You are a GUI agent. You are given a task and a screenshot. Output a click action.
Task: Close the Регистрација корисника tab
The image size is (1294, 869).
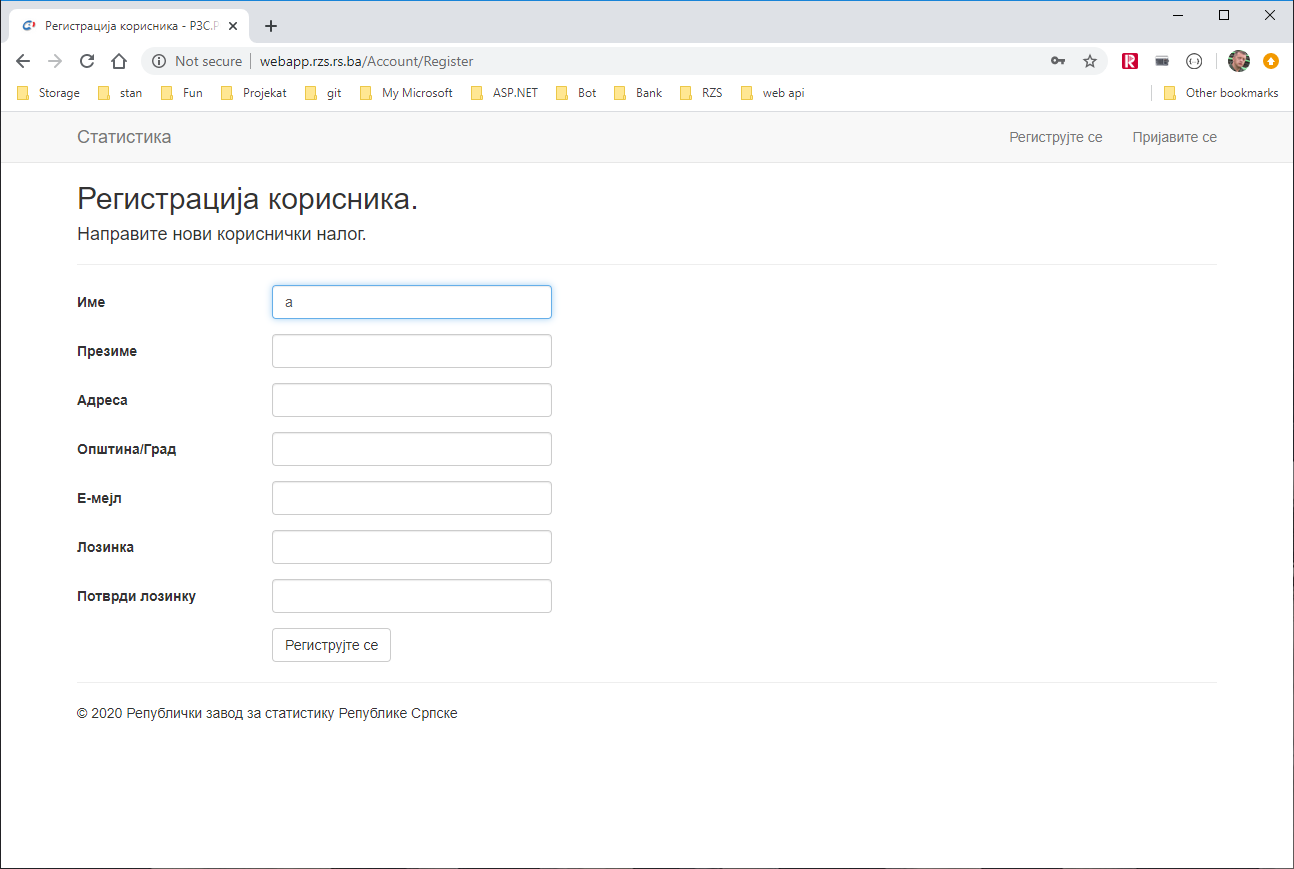(232, 26)
